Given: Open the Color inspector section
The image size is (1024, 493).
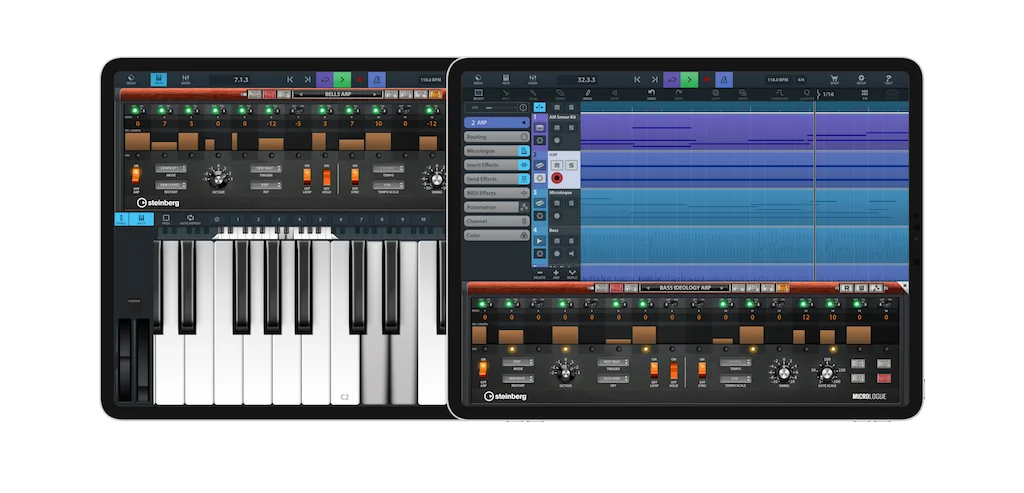Looking at the screenshot, I should coord(497,235).
